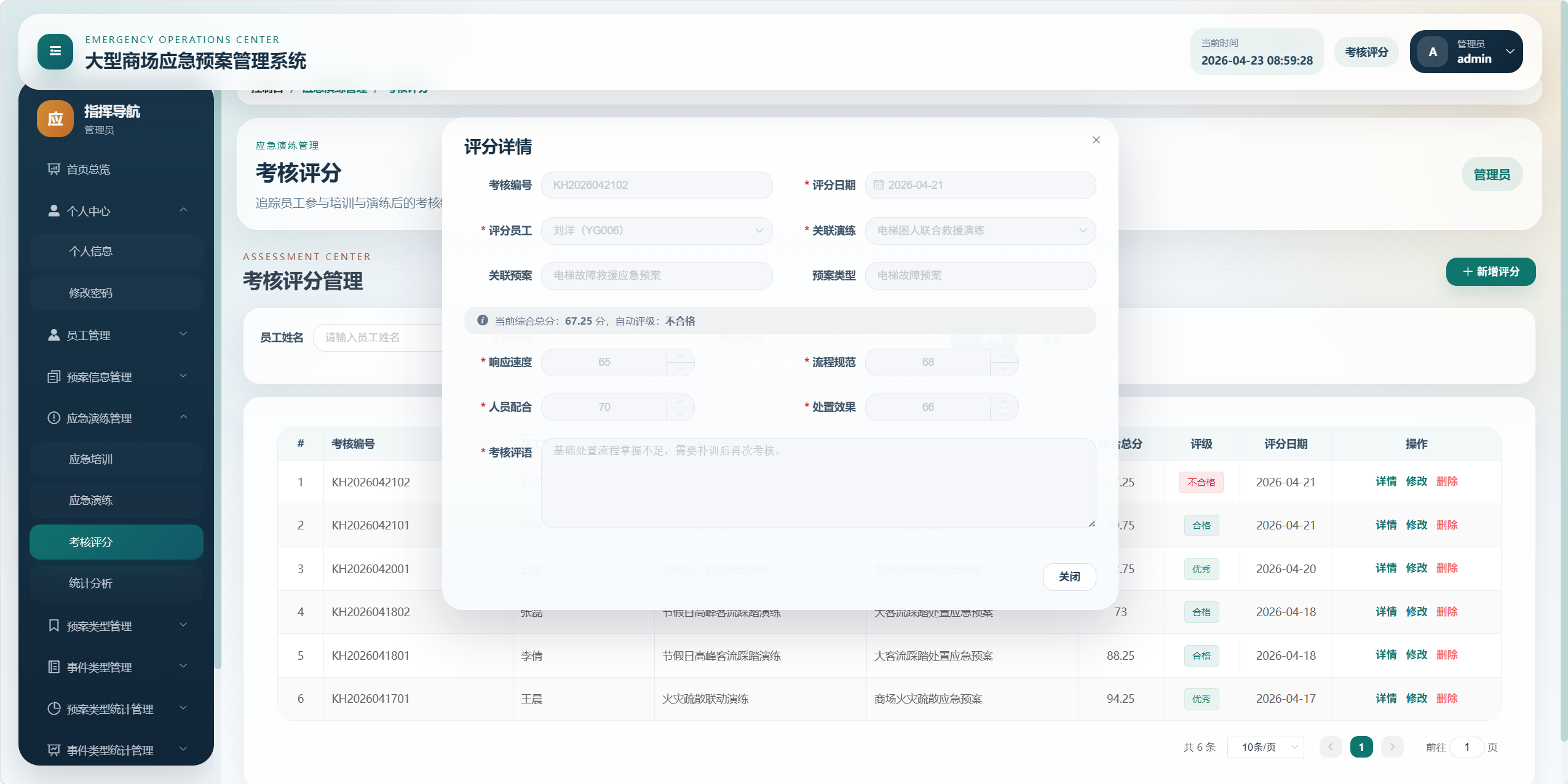The width and height of the screenshot is (1568, 784).
Task: Click the 员工管理 person icon
Action: point(53,335)
